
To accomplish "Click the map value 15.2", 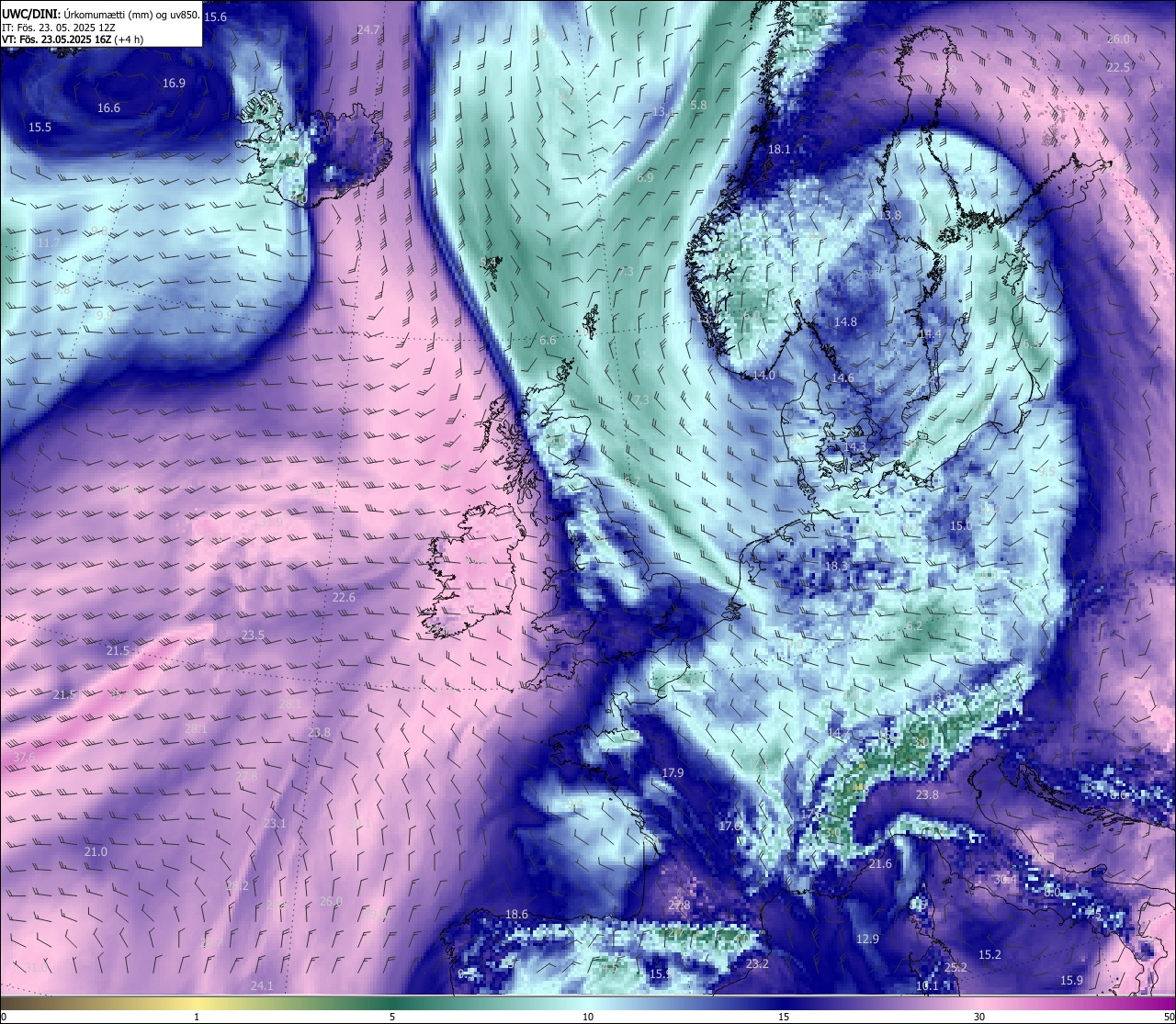I will pos(989,955).
